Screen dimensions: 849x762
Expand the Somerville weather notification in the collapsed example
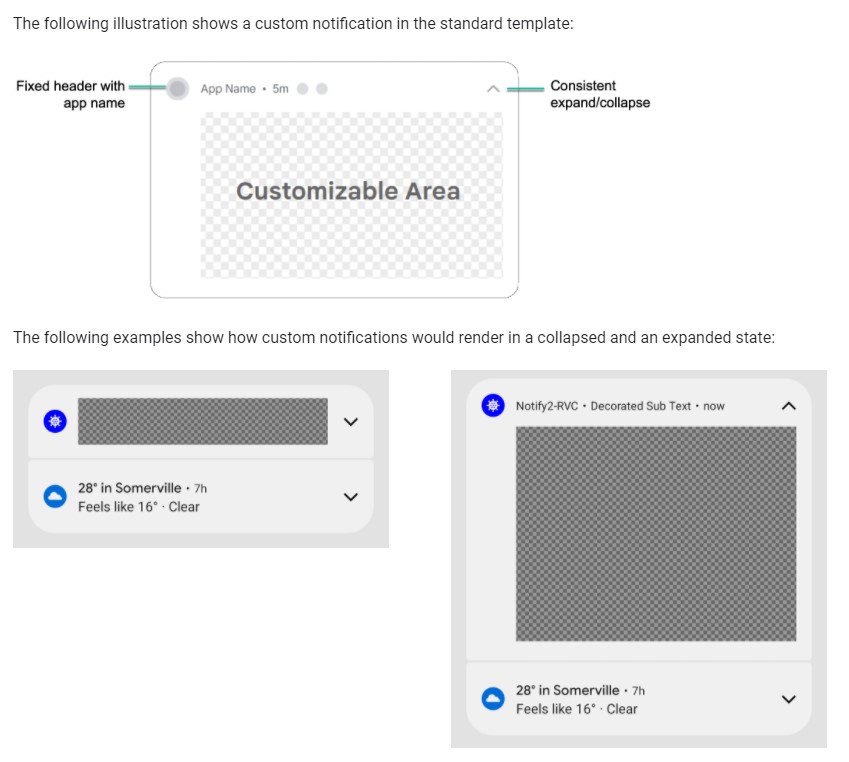pos(350,497)
